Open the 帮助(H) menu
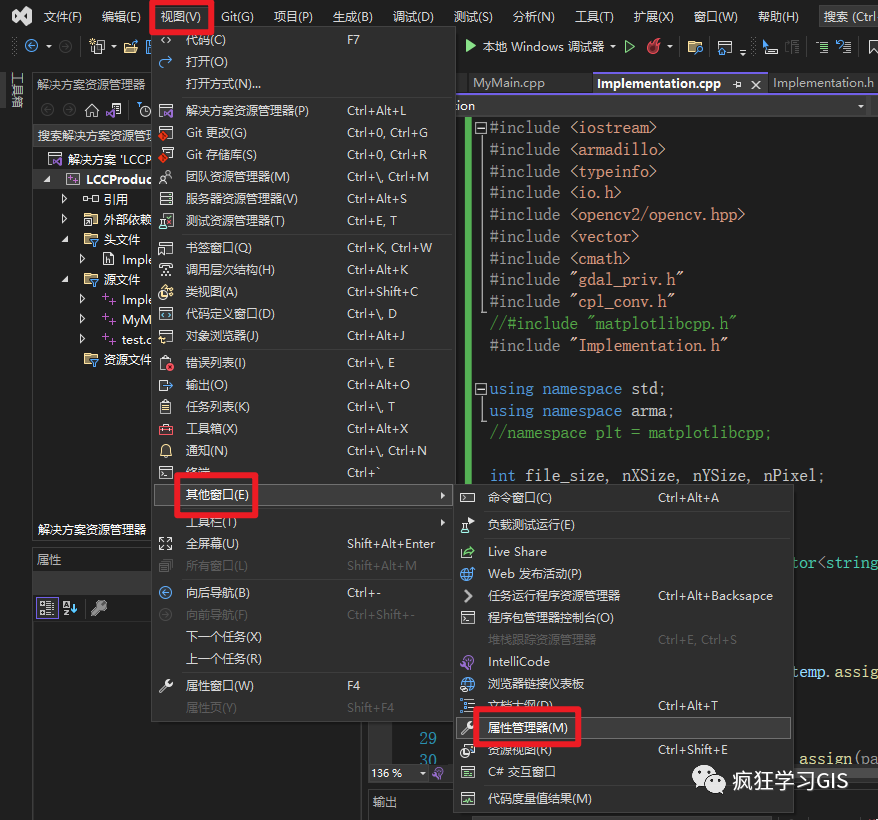 point(778,17)
